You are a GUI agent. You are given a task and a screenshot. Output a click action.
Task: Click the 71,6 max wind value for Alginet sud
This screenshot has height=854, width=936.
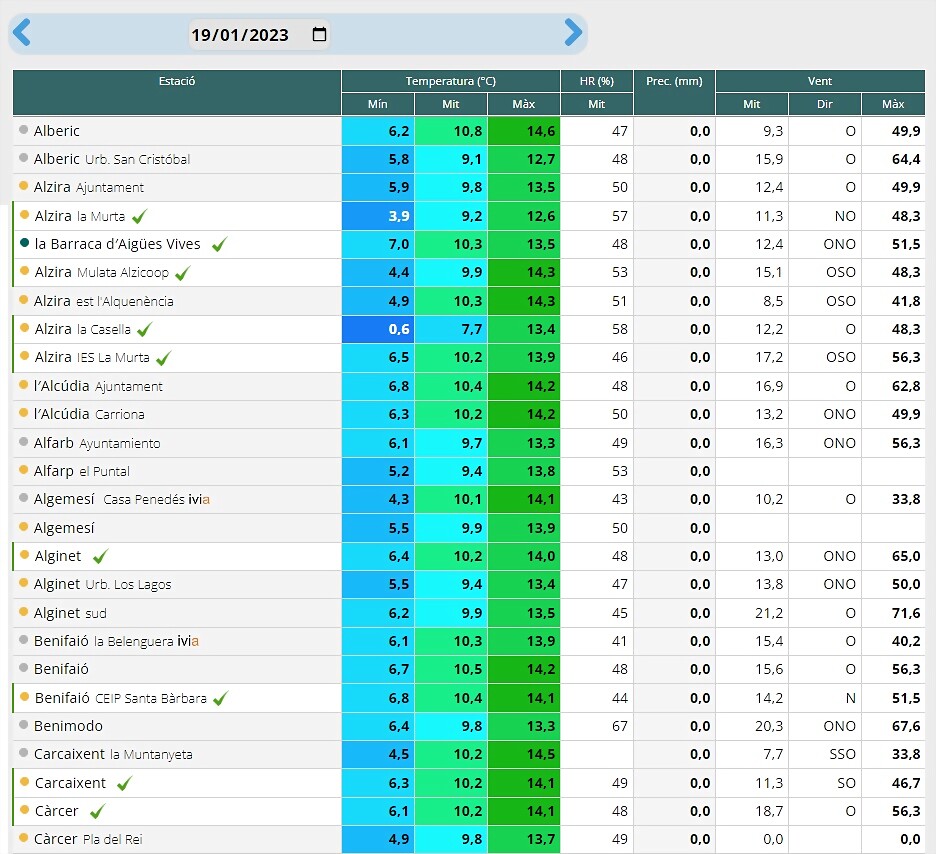point(893,613)
